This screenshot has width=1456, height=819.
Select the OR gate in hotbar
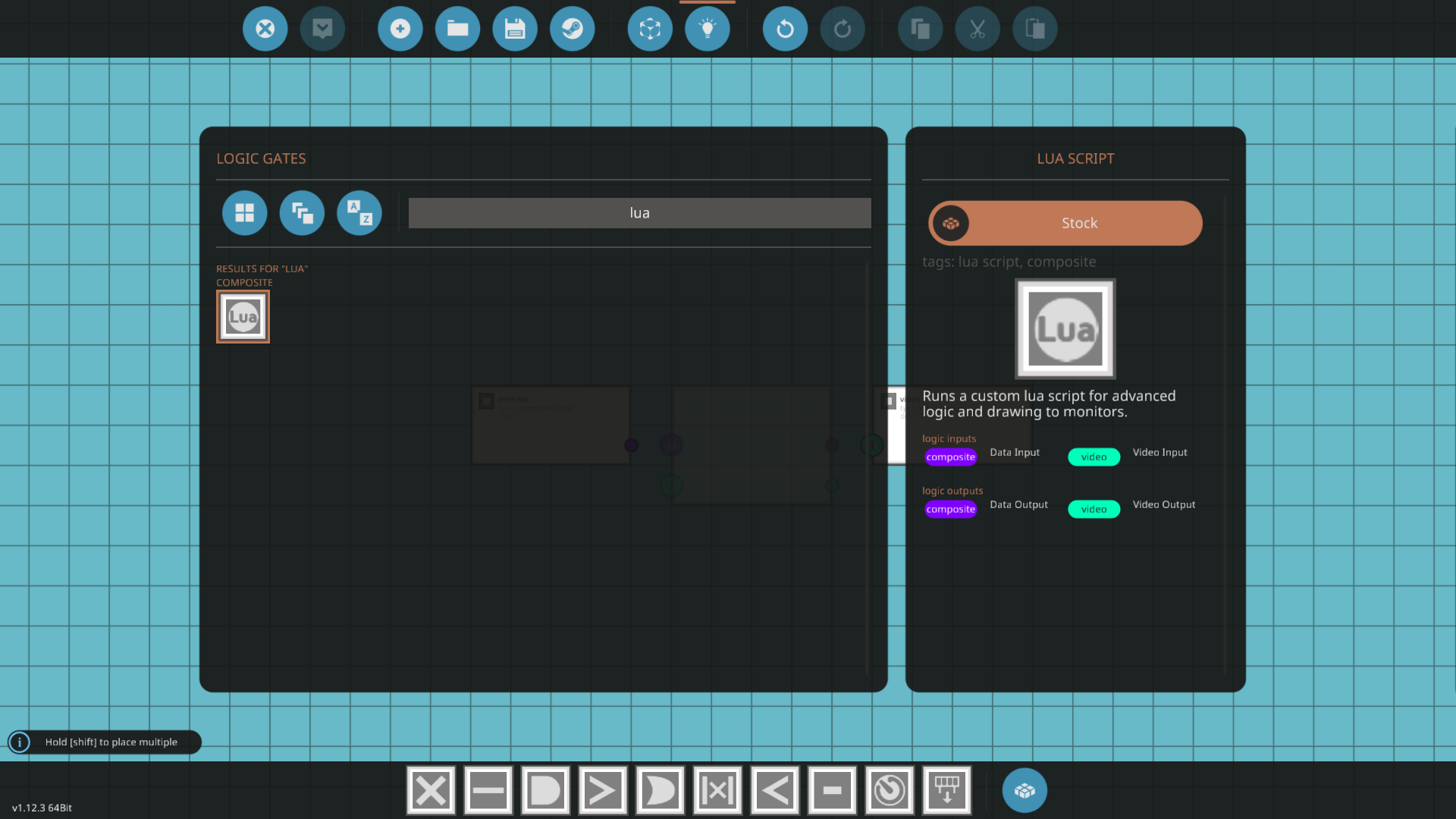(660, 791)
